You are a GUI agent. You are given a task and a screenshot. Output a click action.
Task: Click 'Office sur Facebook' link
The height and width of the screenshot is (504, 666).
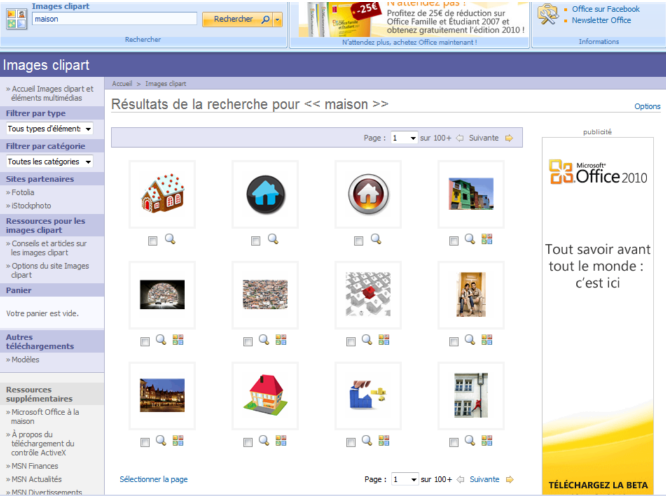[605, 9]
